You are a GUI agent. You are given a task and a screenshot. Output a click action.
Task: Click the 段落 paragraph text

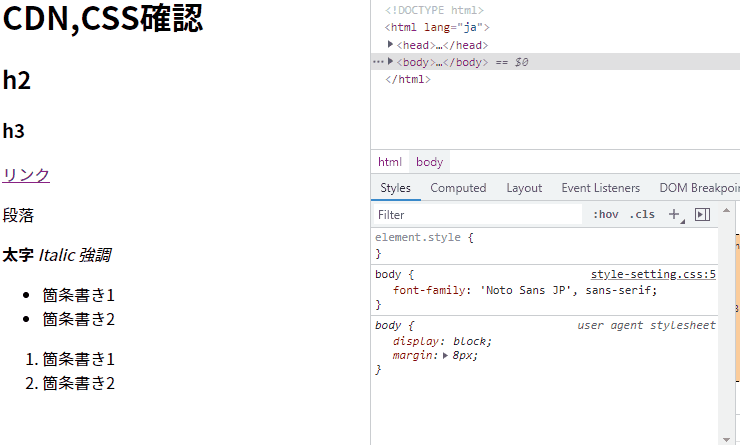click(18, 216)
